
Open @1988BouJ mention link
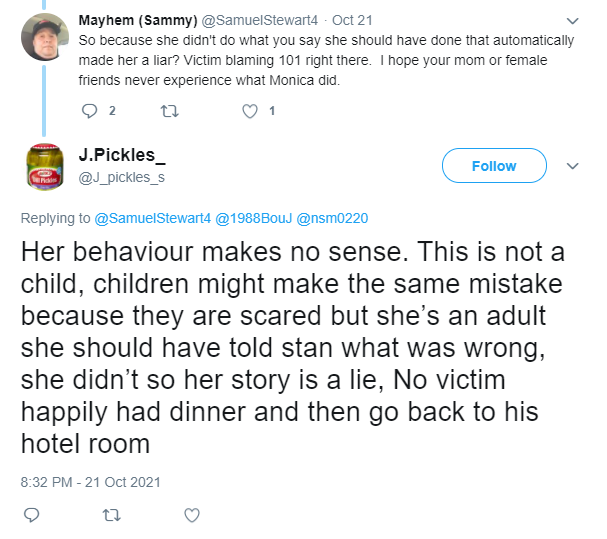[x=254, y=218]
